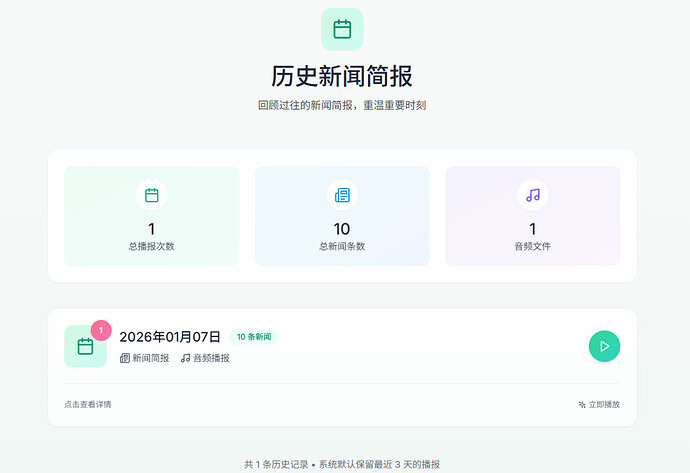Open details via 点击查看详情
Image resolution: width=690 pixels, height=473 pixels.
pos(88,405)
